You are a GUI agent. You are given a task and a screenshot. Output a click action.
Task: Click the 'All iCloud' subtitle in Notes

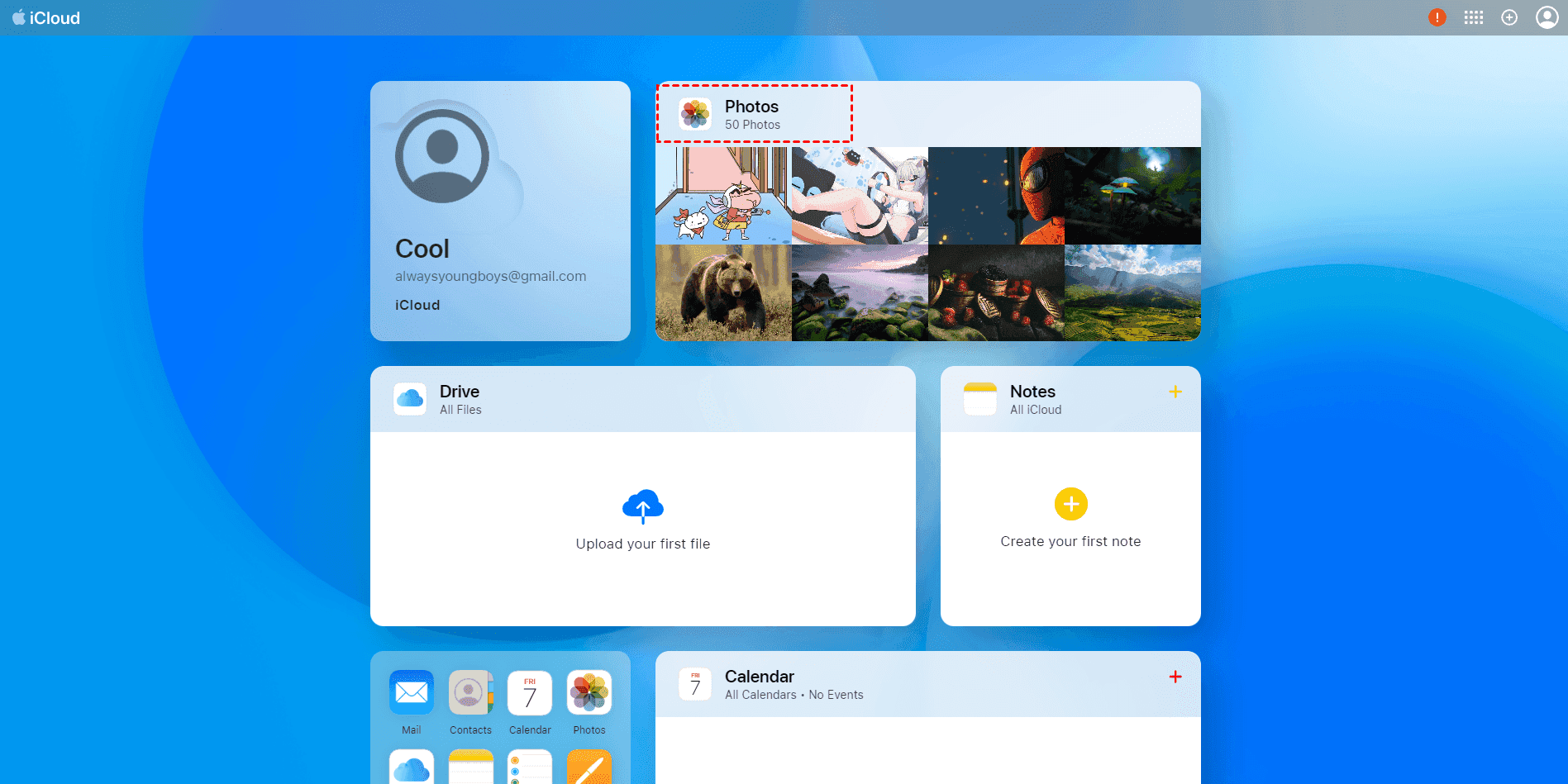tap(1036, 410)
